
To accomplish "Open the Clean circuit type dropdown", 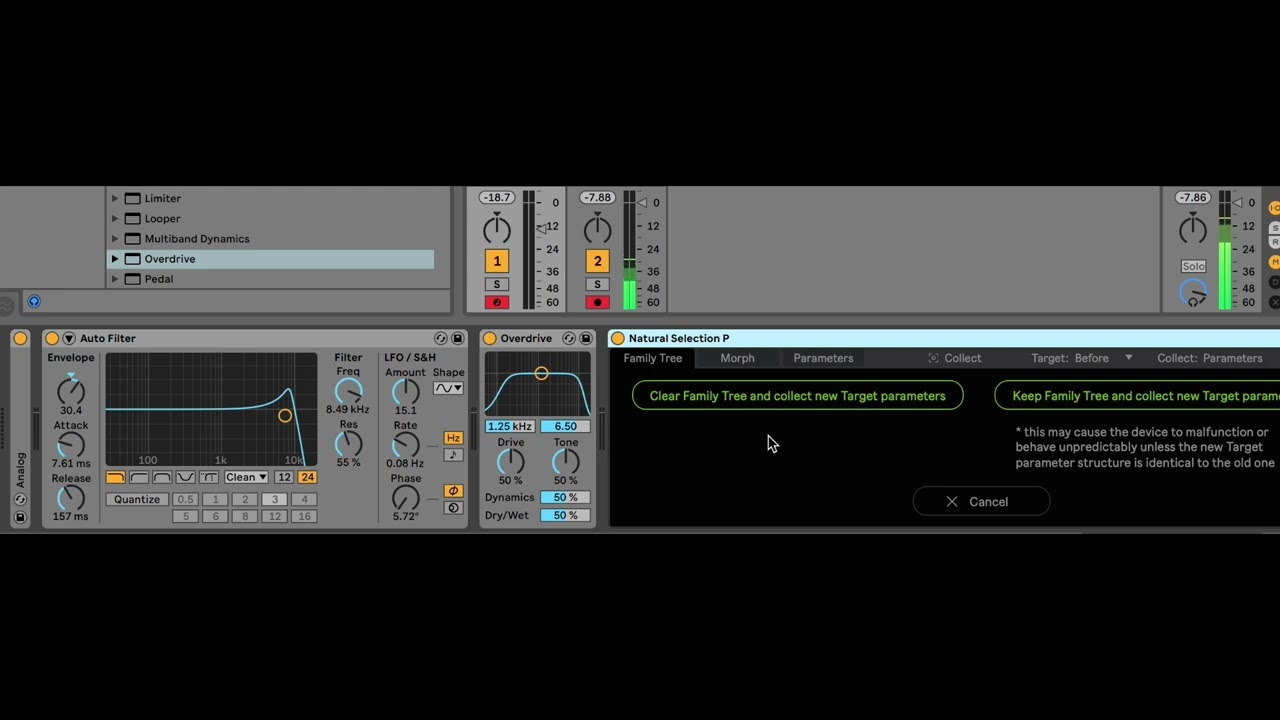I will pyautogui.click(x=246, y=477).
